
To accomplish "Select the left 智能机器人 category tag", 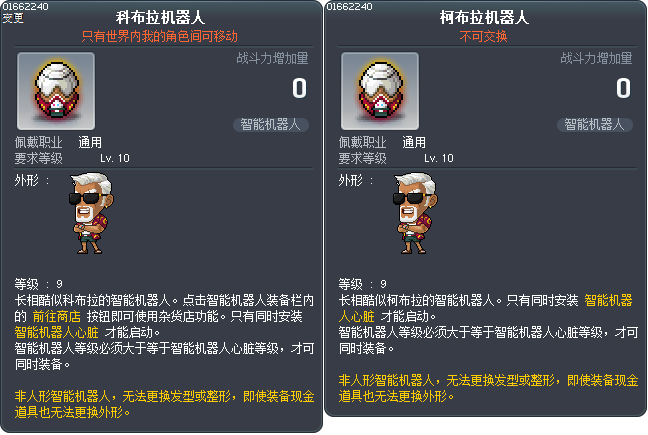I will [271, 125].
